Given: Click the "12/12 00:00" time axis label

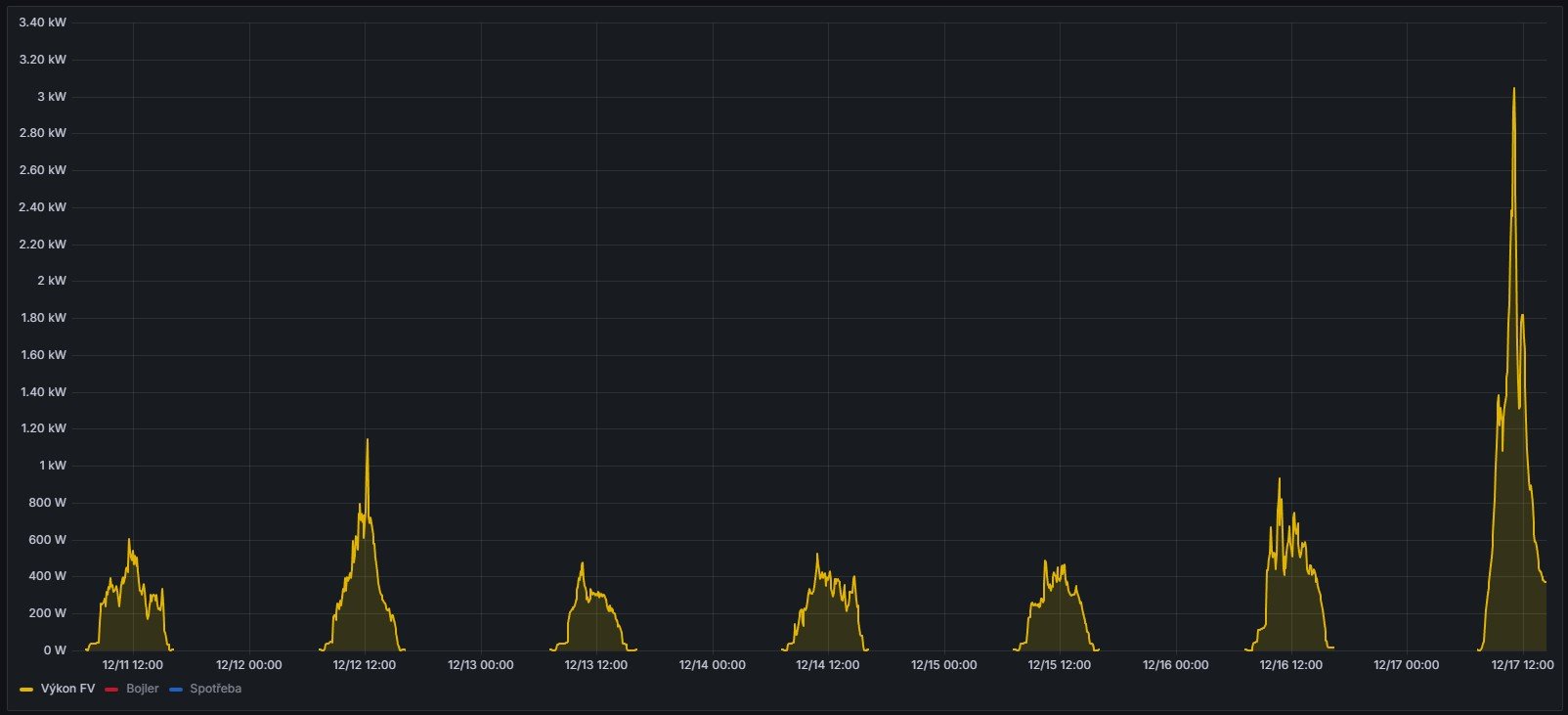Looking at the screenshot, I should click(249, 665).
